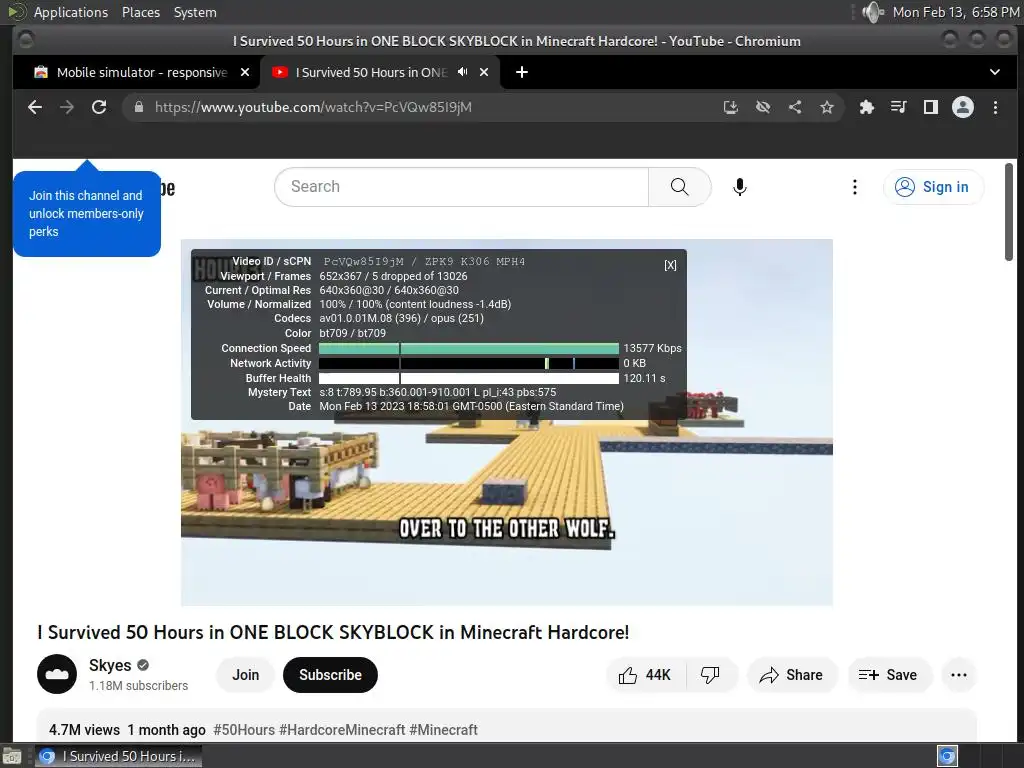Open the Skyes channel name link
The image size is (1024, 768).
coord(110,665)
